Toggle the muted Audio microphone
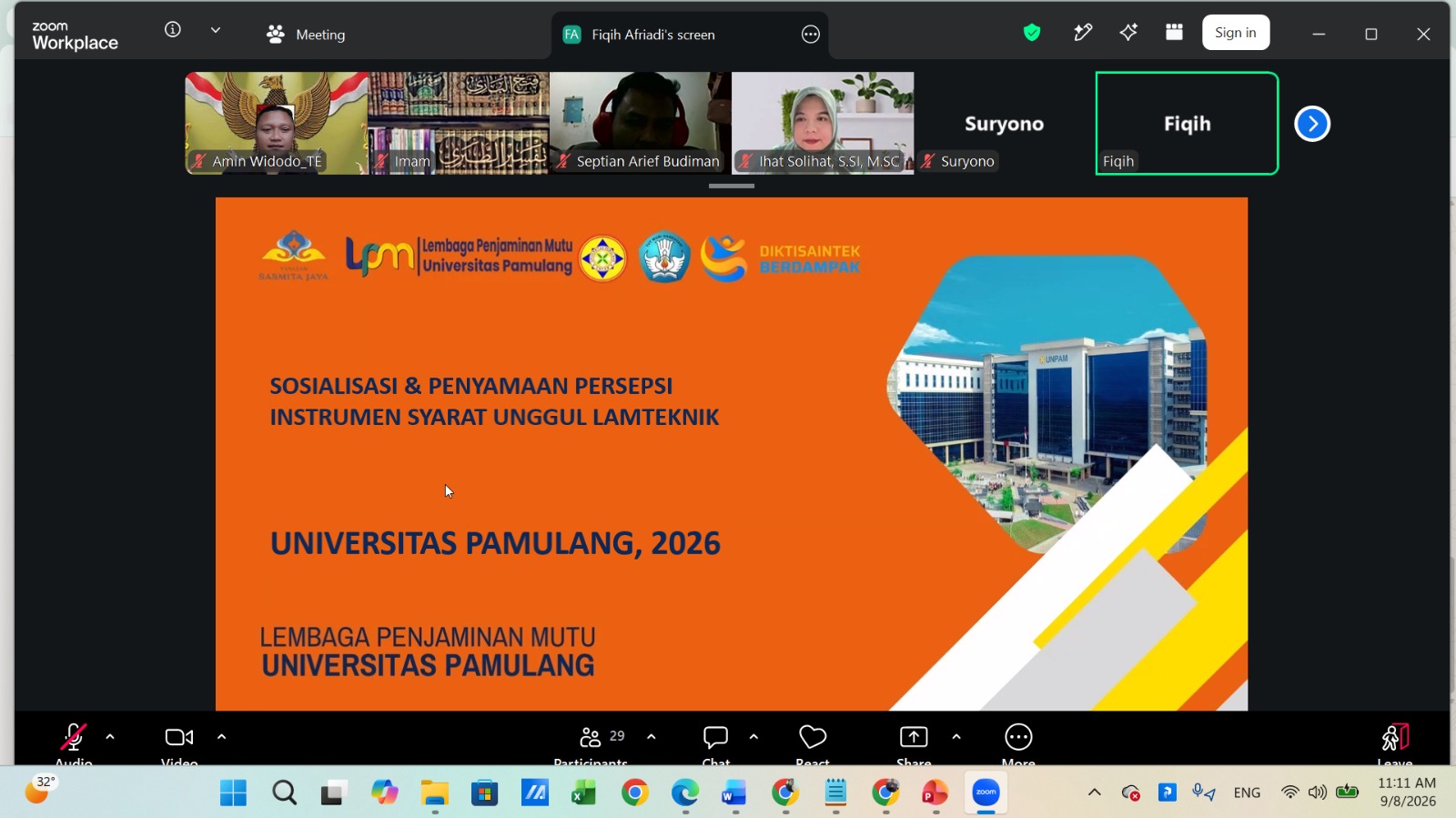Viewport: 1456px width, 818px height. coord(74,739)
